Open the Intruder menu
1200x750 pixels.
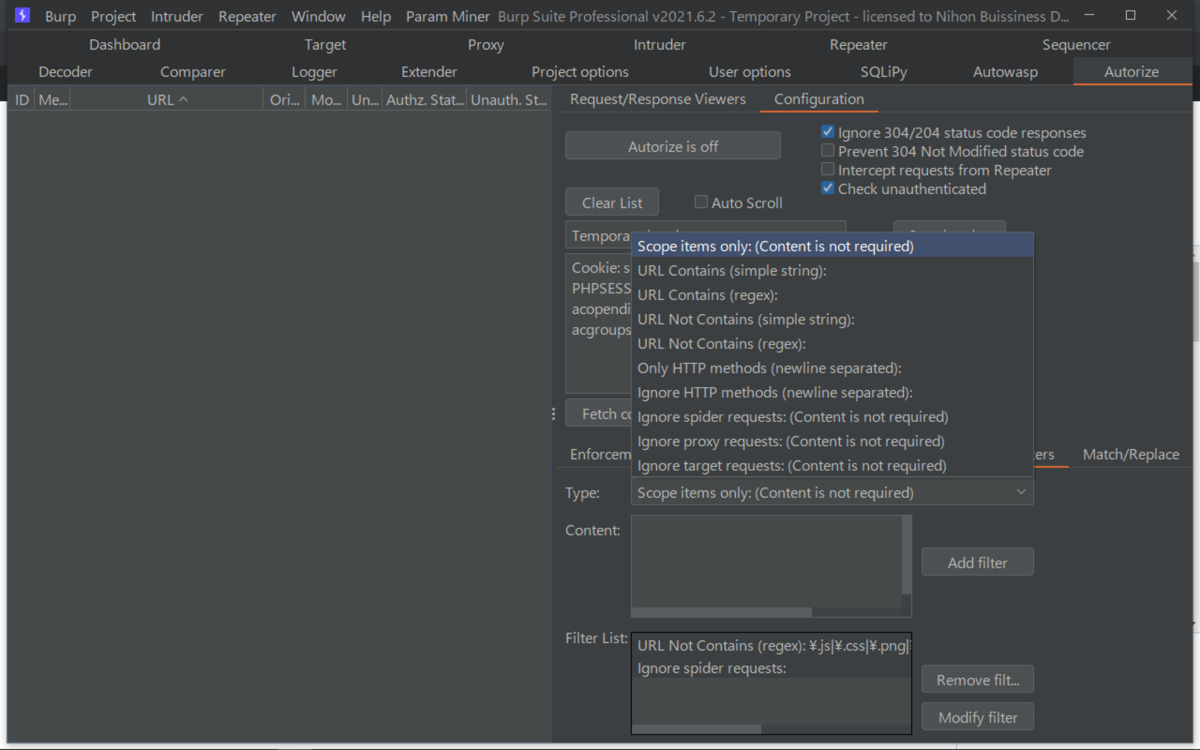tap(177, 16)
